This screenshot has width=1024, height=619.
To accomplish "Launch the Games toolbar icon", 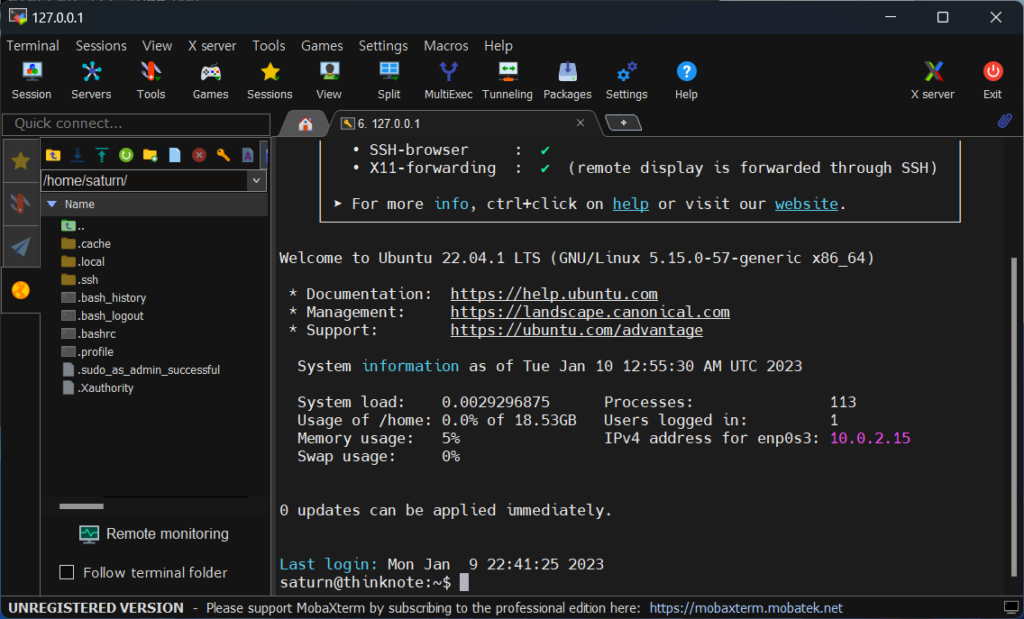I will 210,80.
